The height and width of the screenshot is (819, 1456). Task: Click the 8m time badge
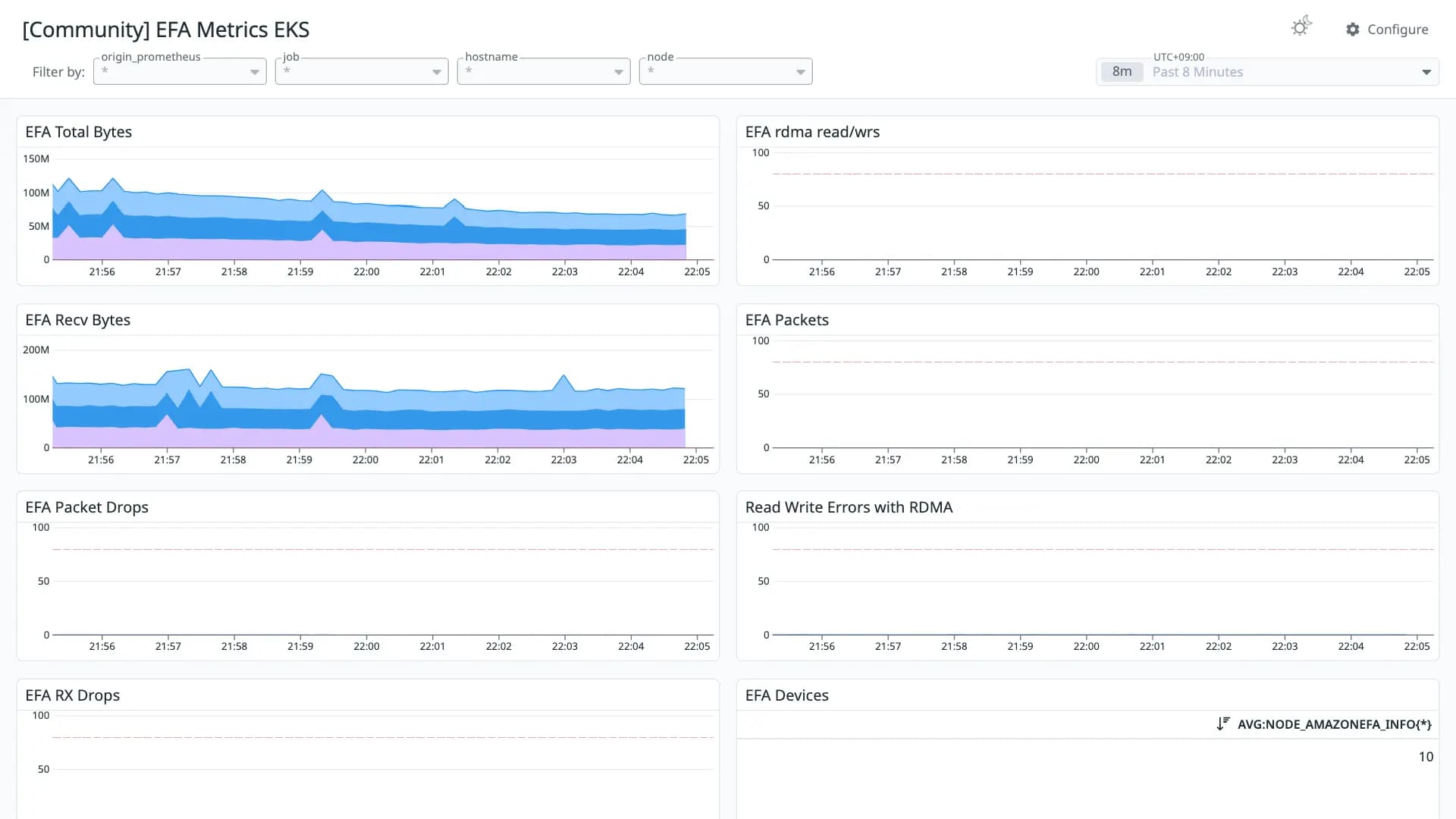[x=1122, y=72]
